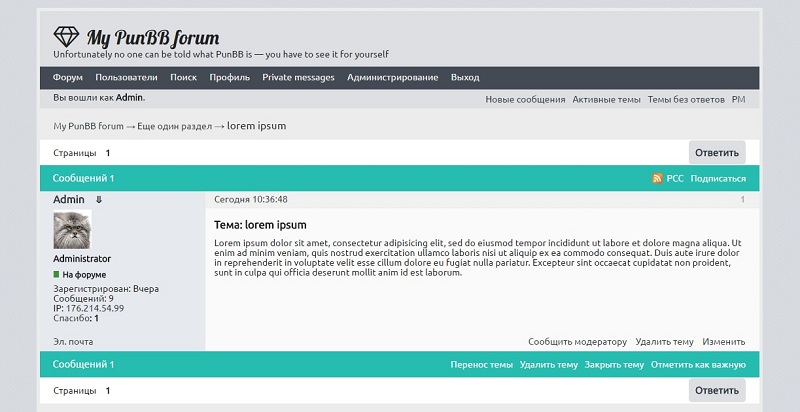Open the PM link in the top right
This screenshot has width=800, height=412.
738,100
